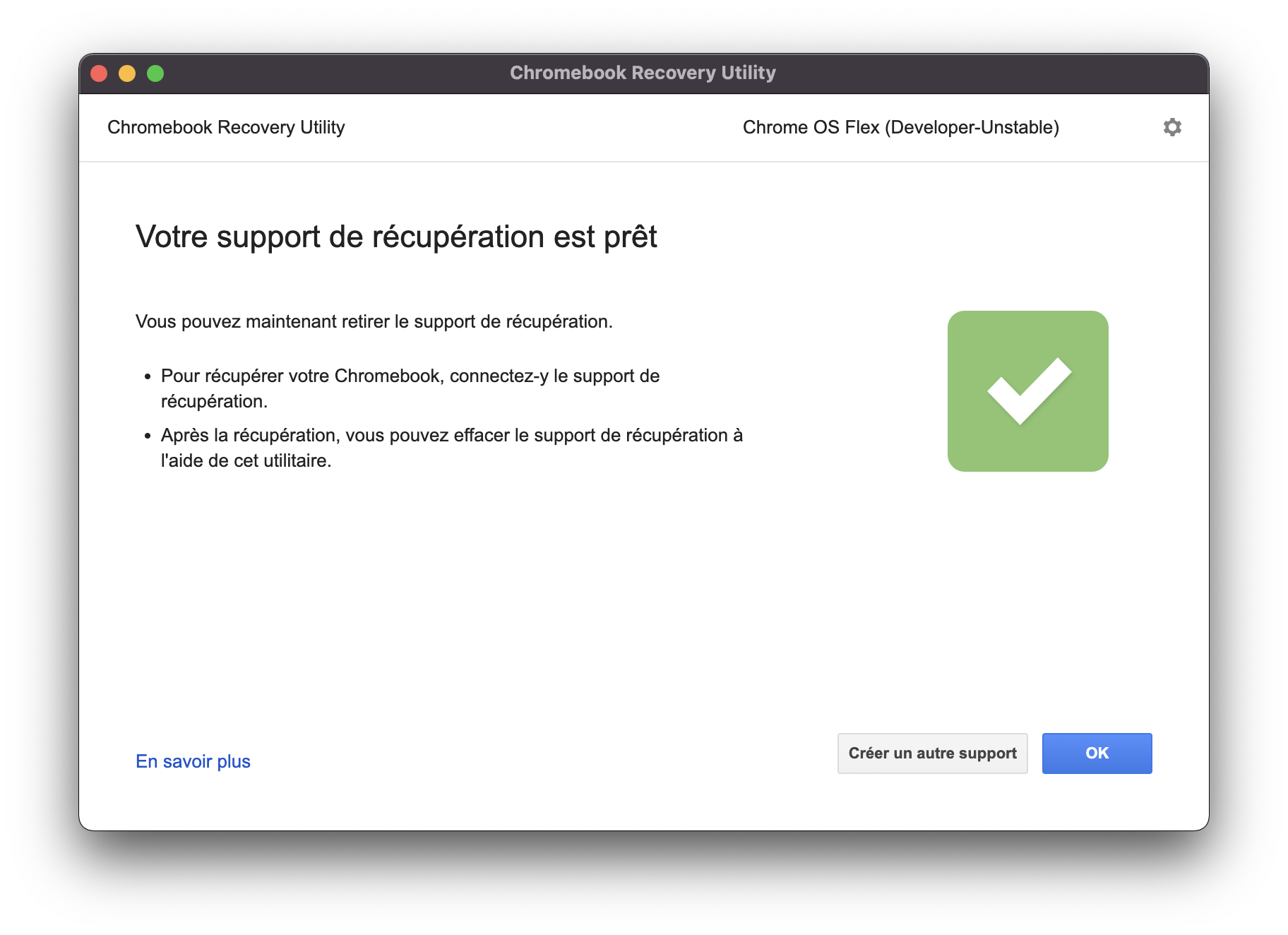The height and width of the screenshot is (935, 1288).
Task: Close the window with the red button
Action: click(99, 73)
